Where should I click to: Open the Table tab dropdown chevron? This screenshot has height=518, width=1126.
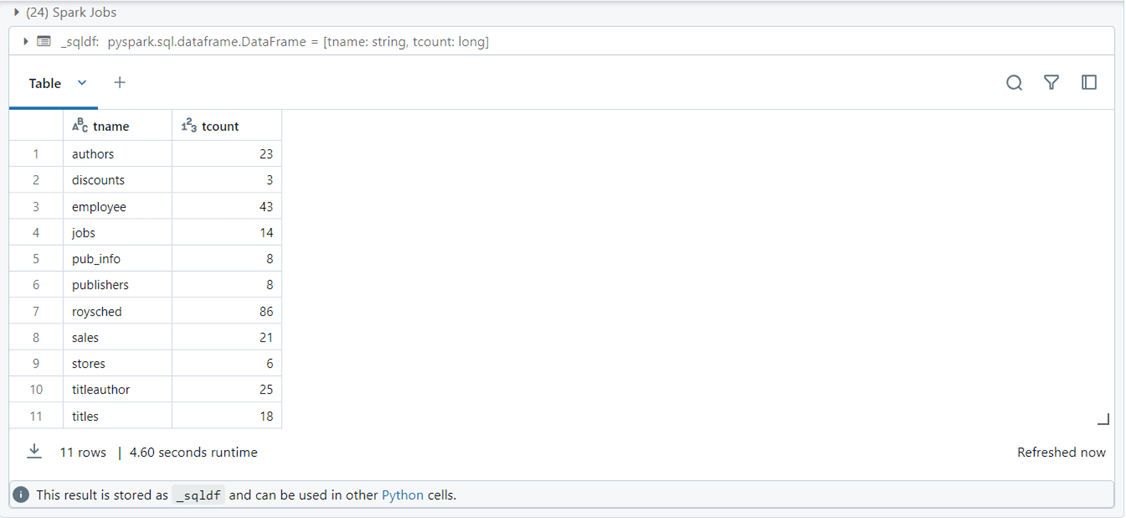point(82,83)
